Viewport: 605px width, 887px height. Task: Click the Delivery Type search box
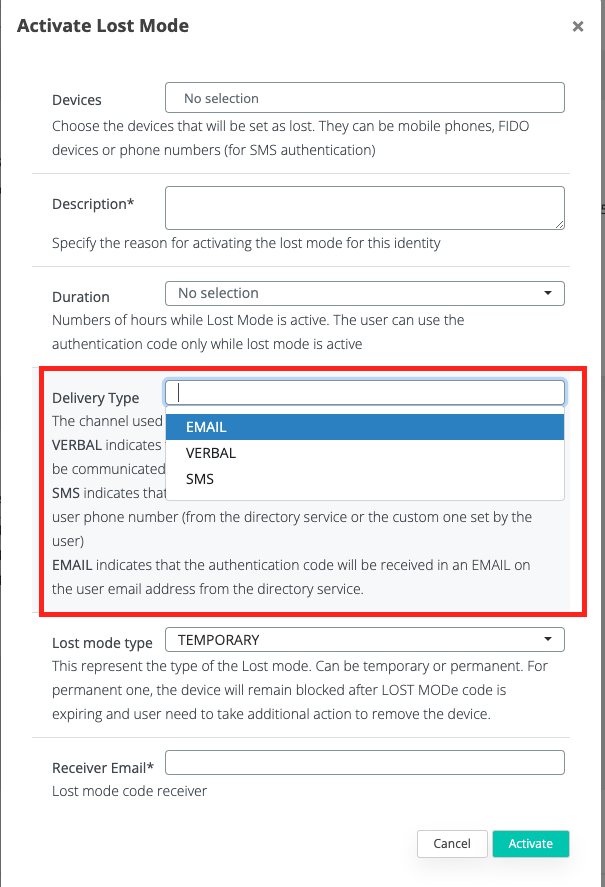point(364,392)
